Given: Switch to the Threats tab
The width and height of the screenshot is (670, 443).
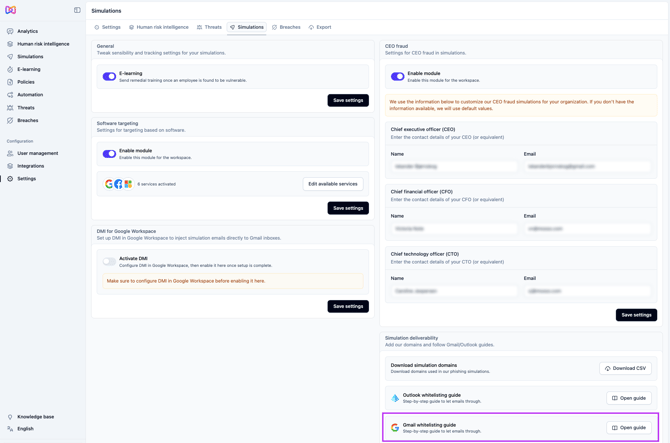Looking at the screenshot, I should (x=209, y=27).
